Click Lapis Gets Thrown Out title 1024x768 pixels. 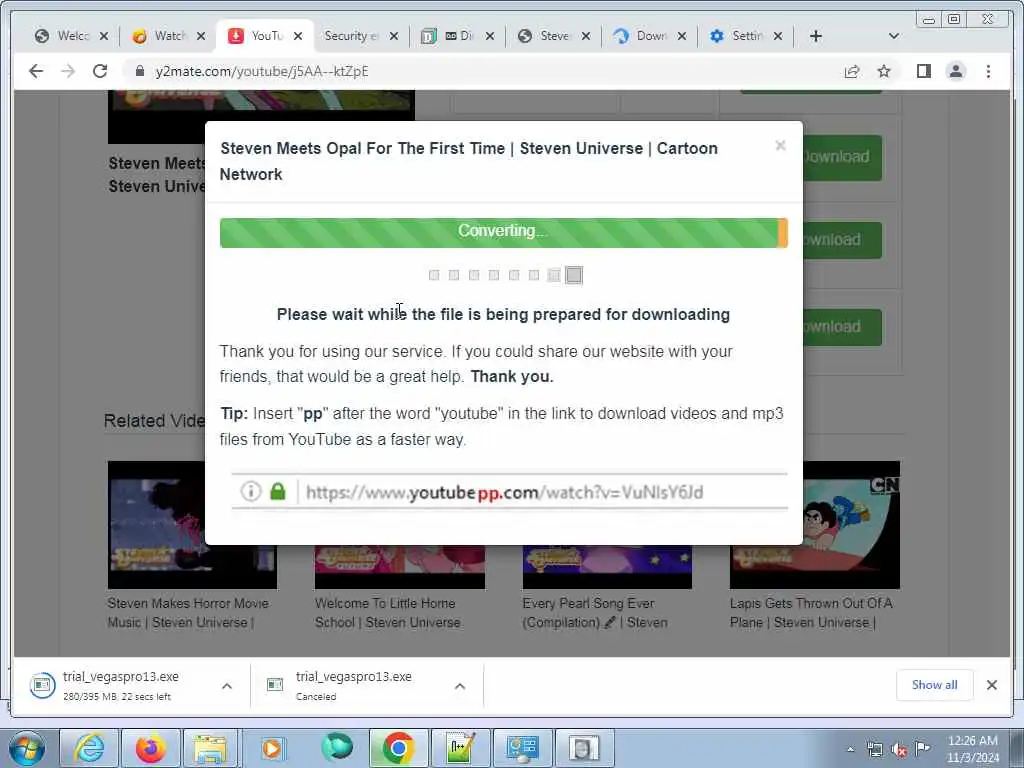click(x=811, y=613)
